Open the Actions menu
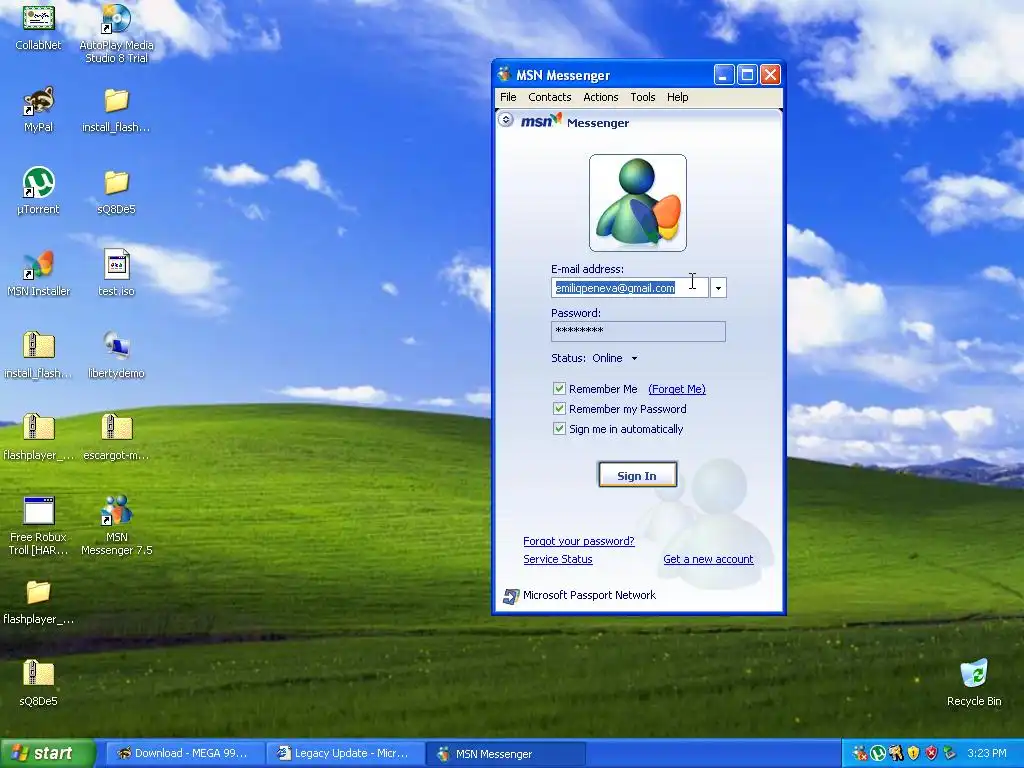This screenshot has height=768, width=1024. click(601, 97)
